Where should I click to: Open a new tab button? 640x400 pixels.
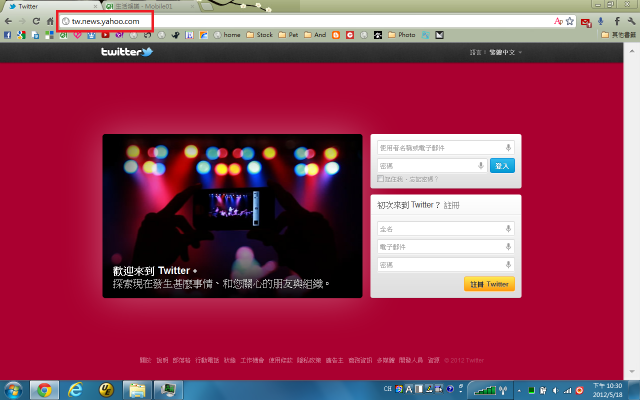point(207,6)
